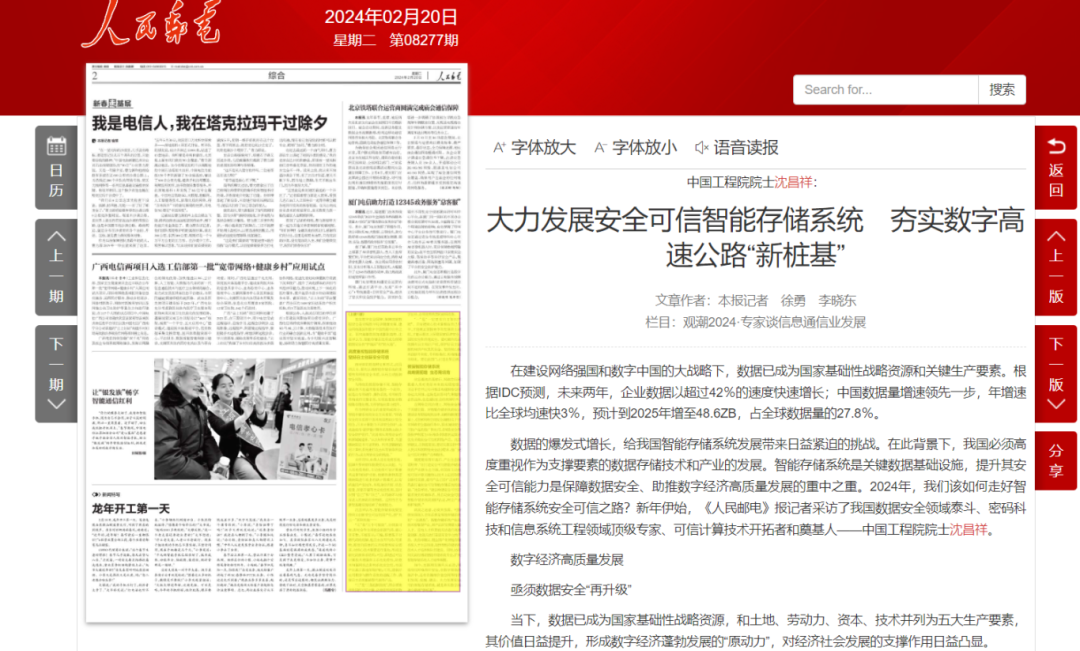Enlarge font size (字体放大)
This screenshot has height=651, width=1080.
pyautogui.click(x=535, y=147)
